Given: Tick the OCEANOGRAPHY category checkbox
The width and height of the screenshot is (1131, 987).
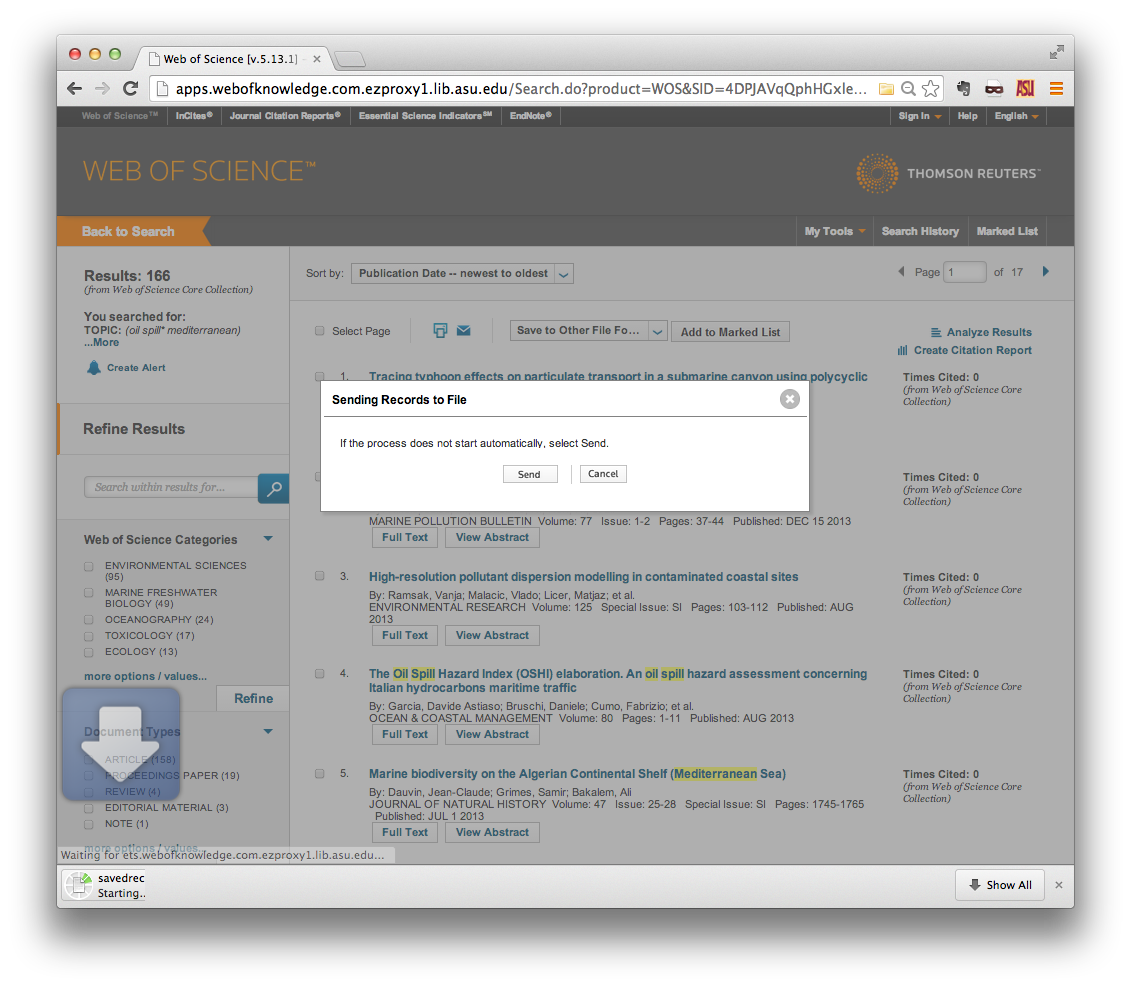Looking at the screenshot, I should [x=89, y=620].
